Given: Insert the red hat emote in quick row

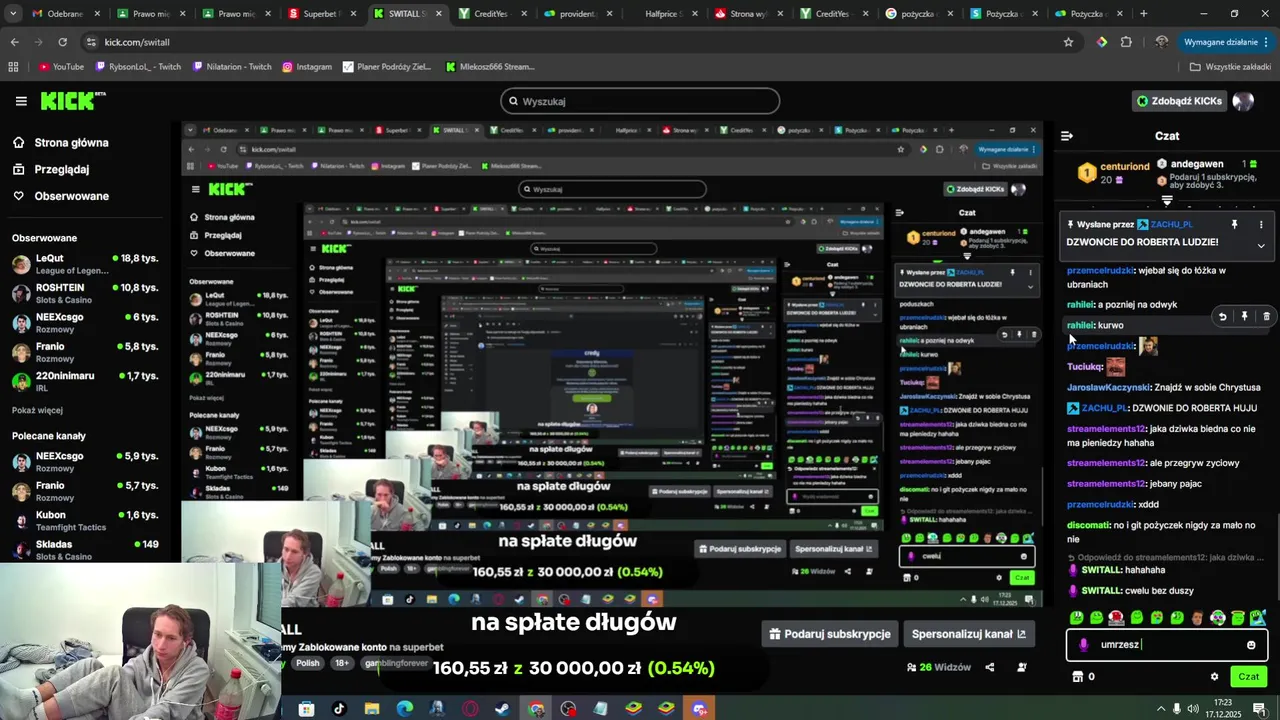Looking at the screenshot, I should [x=1117, y=618].
